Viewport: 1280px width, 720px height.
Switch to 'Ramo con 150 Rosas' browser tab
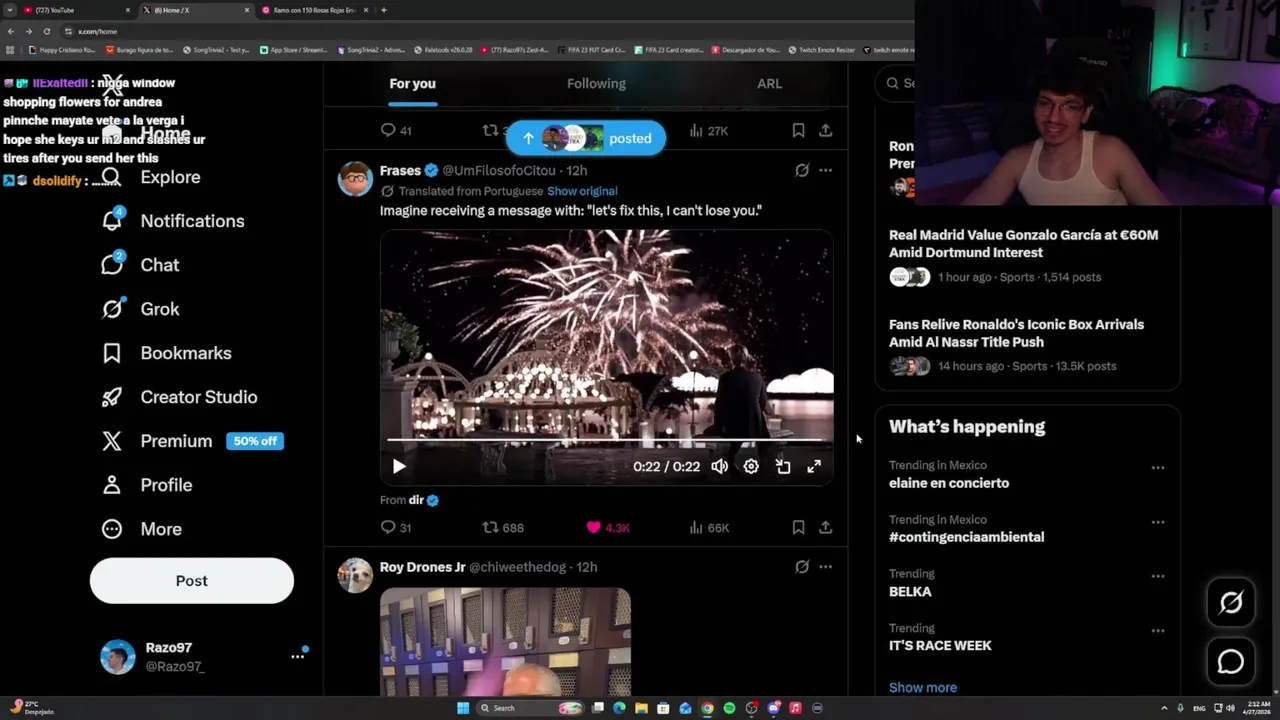click(314, 10)
